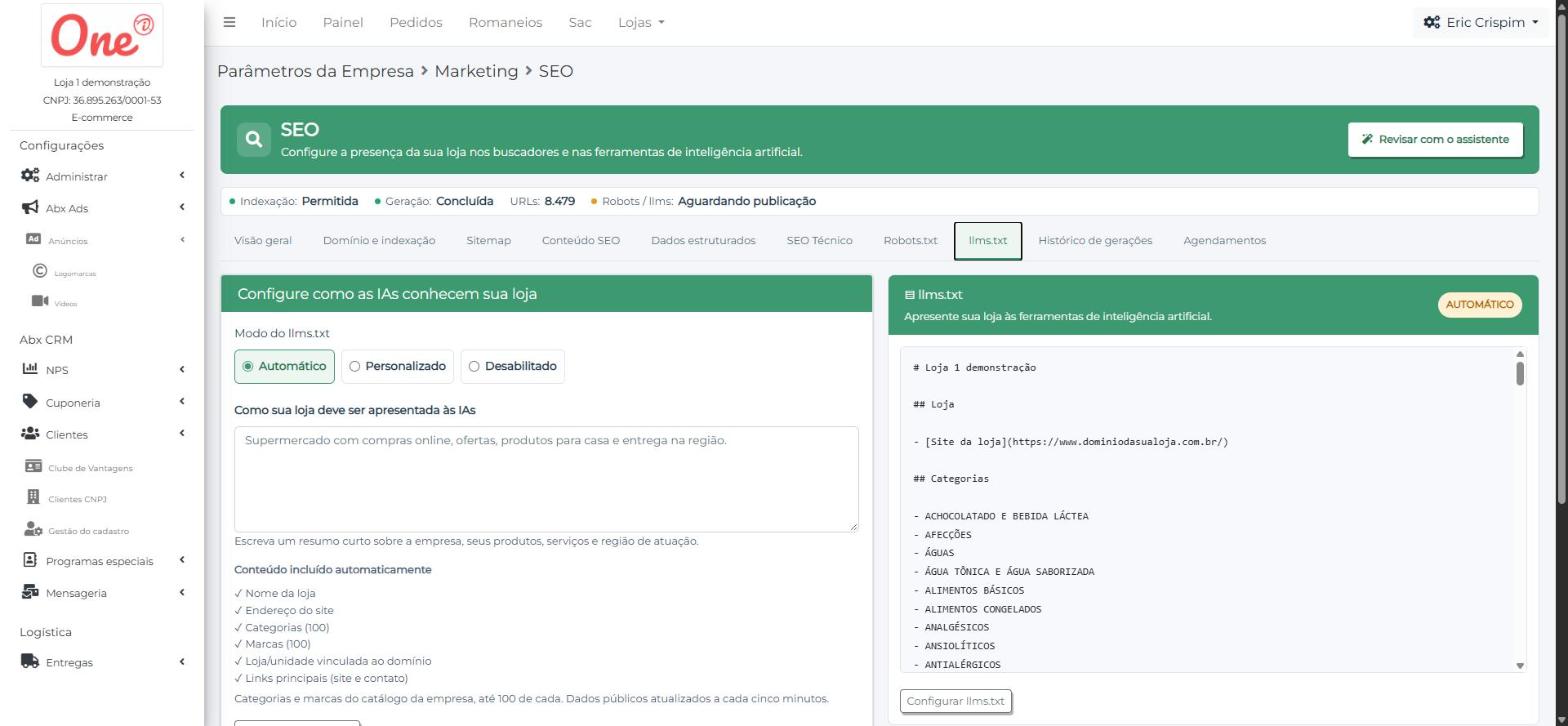This screenshot has width=1568, height=726.
Task: Open the Eric Crispim user dropdown
Action: (x=1481, y=22)
